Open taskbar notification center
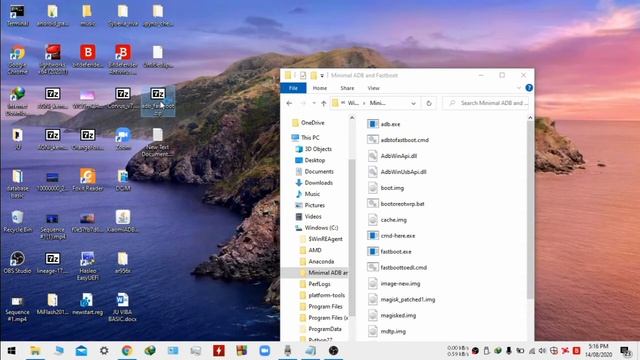 (625, 351)
